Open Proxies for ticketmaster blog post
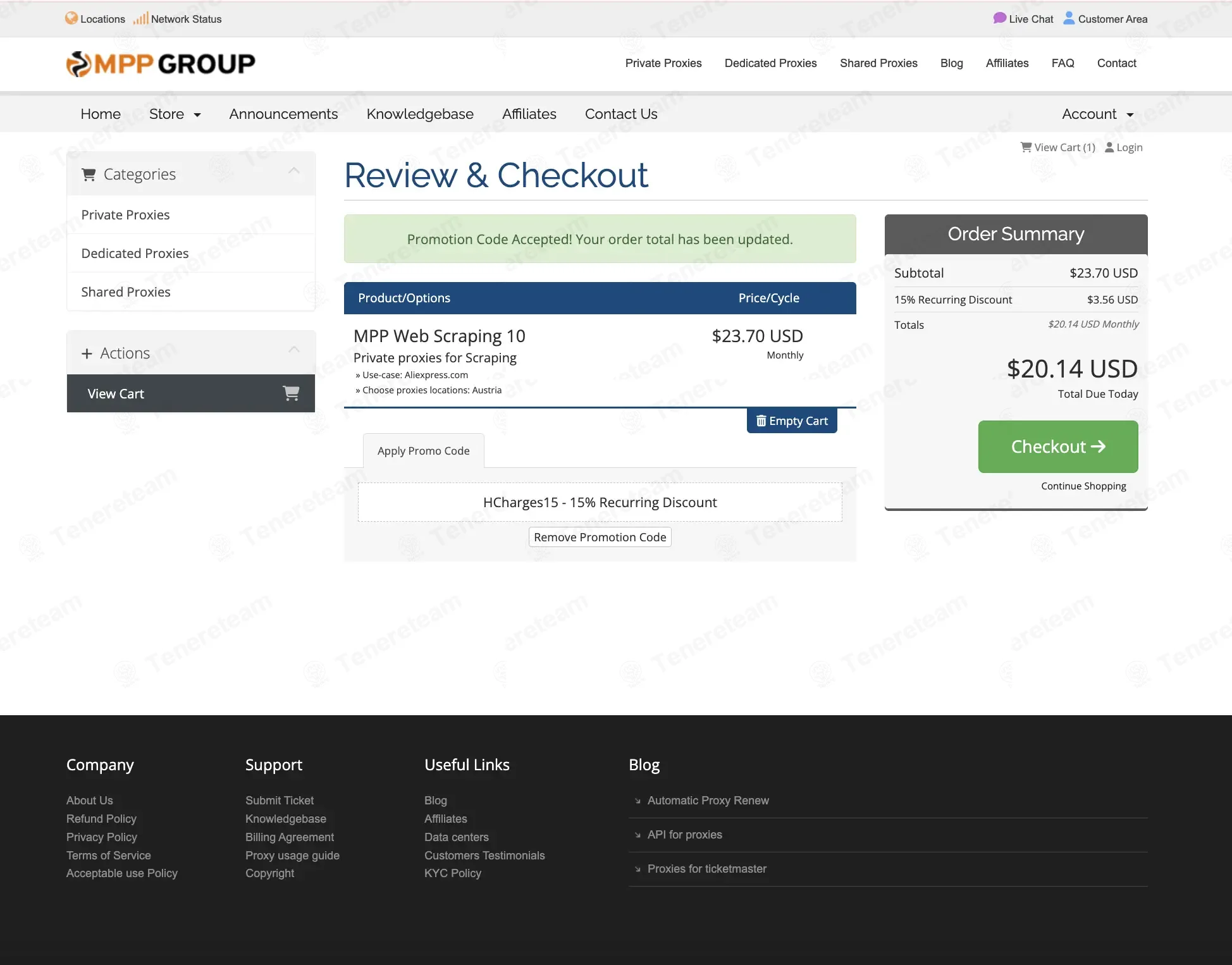 (707, 869)
